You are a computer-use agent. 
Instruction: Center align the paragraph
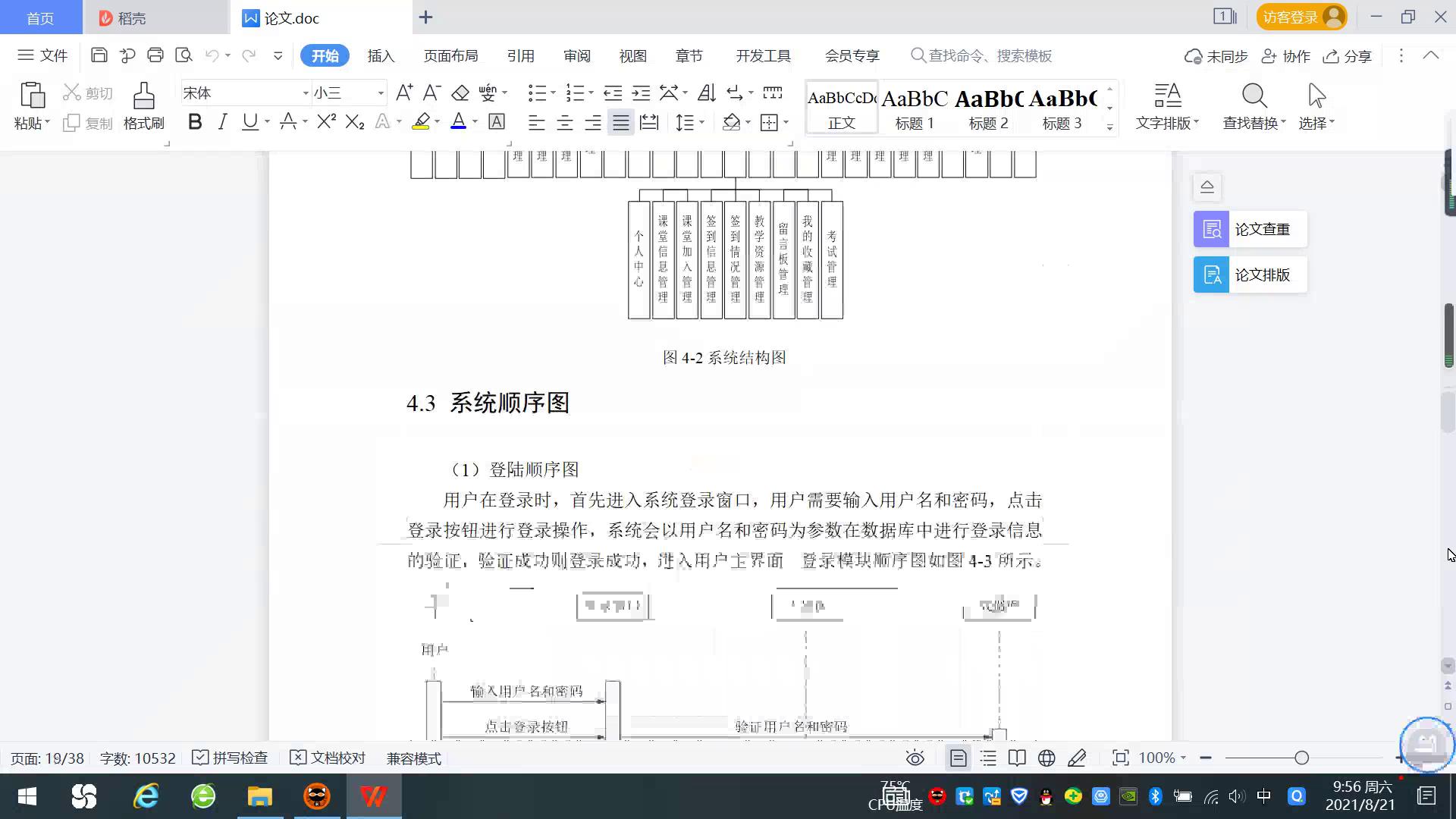coord(564,123)
